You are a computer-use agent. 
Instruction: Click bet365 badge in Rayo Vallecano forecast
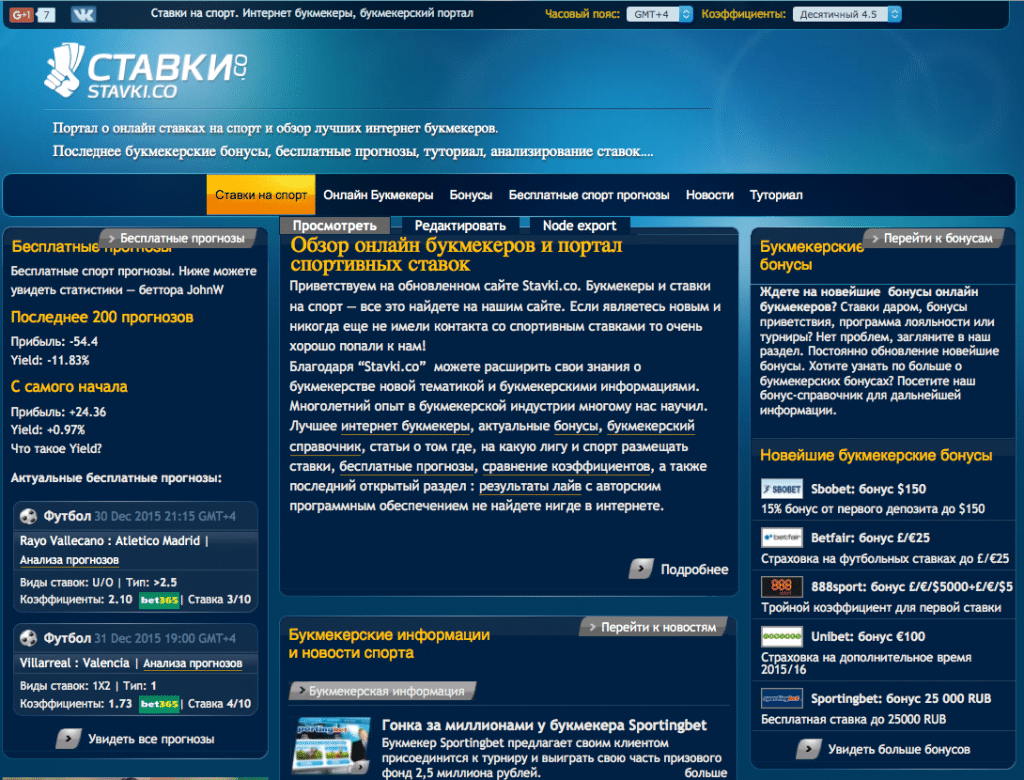pyautogui.click(x=159, y=600)
